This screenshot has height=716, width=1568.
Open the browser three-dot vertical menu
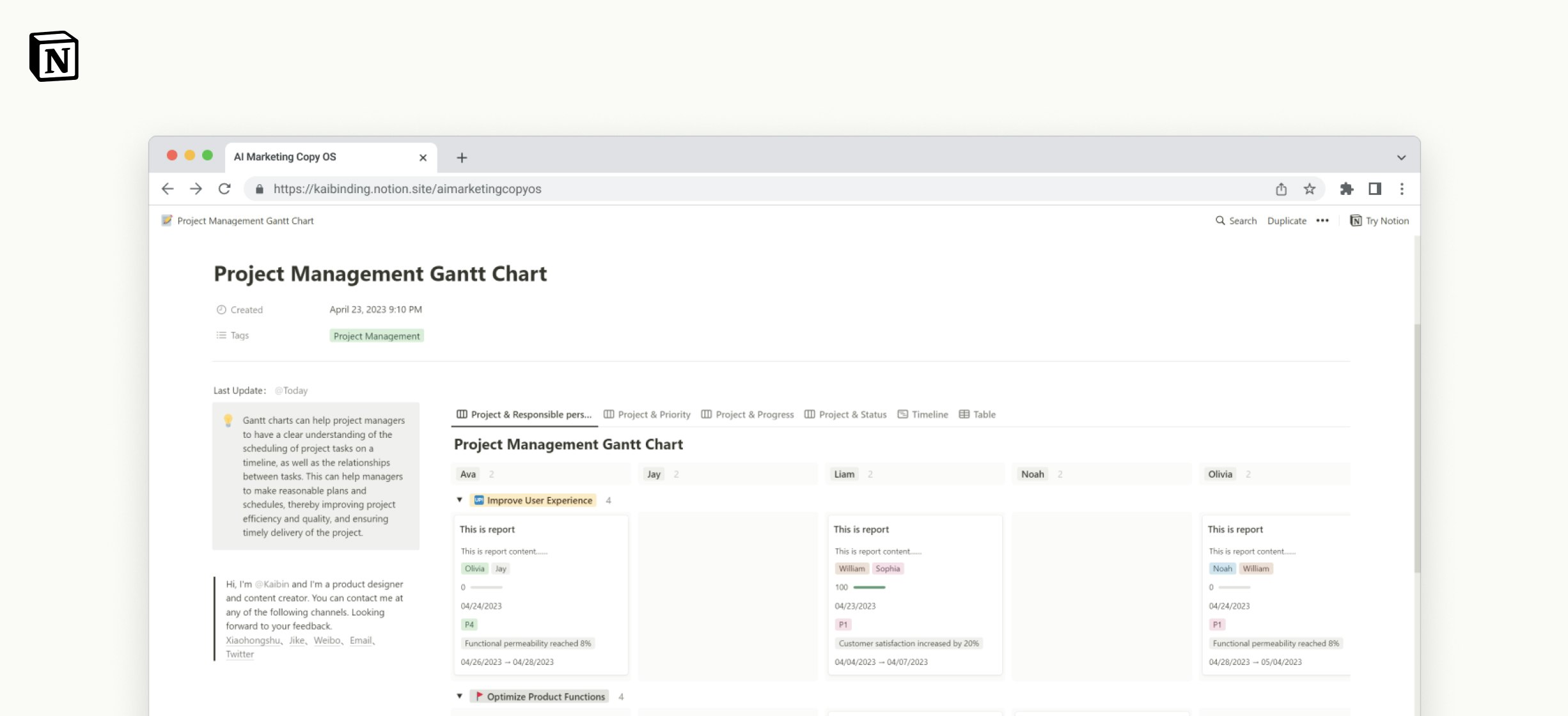[x=1402, y=189]
